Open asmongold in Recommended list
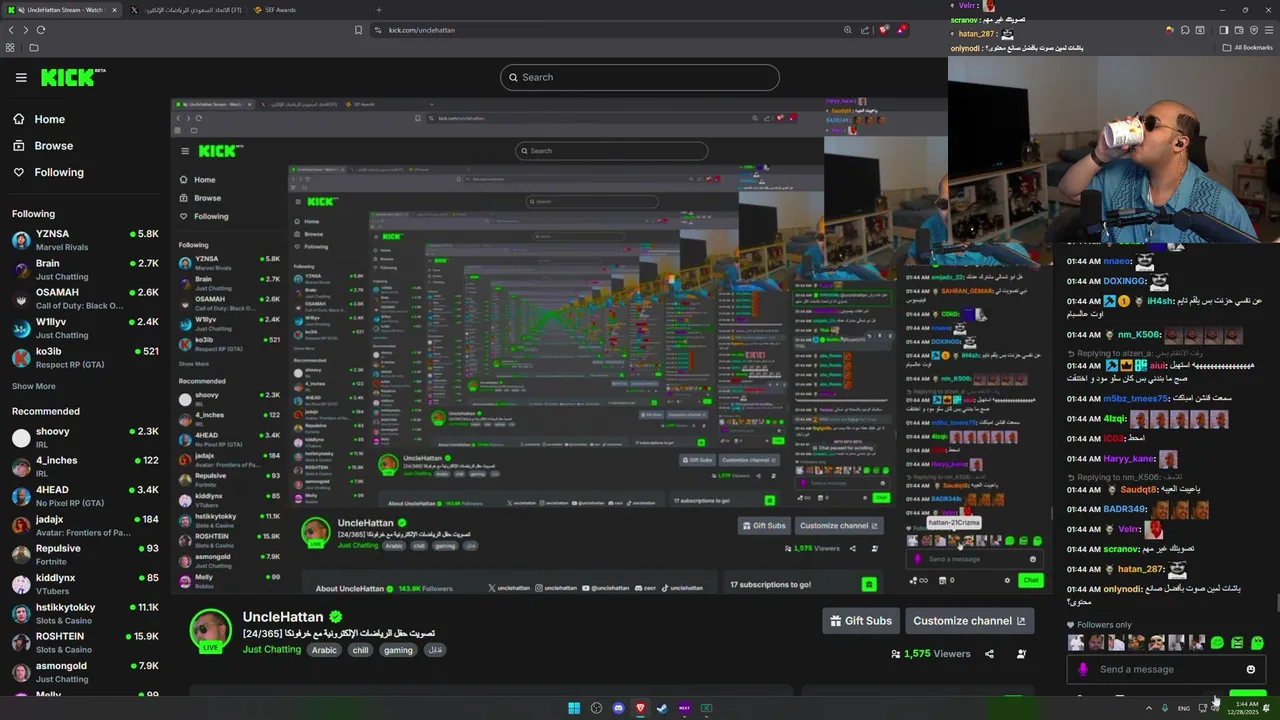 pyautogui.click(x=85, y=672)
